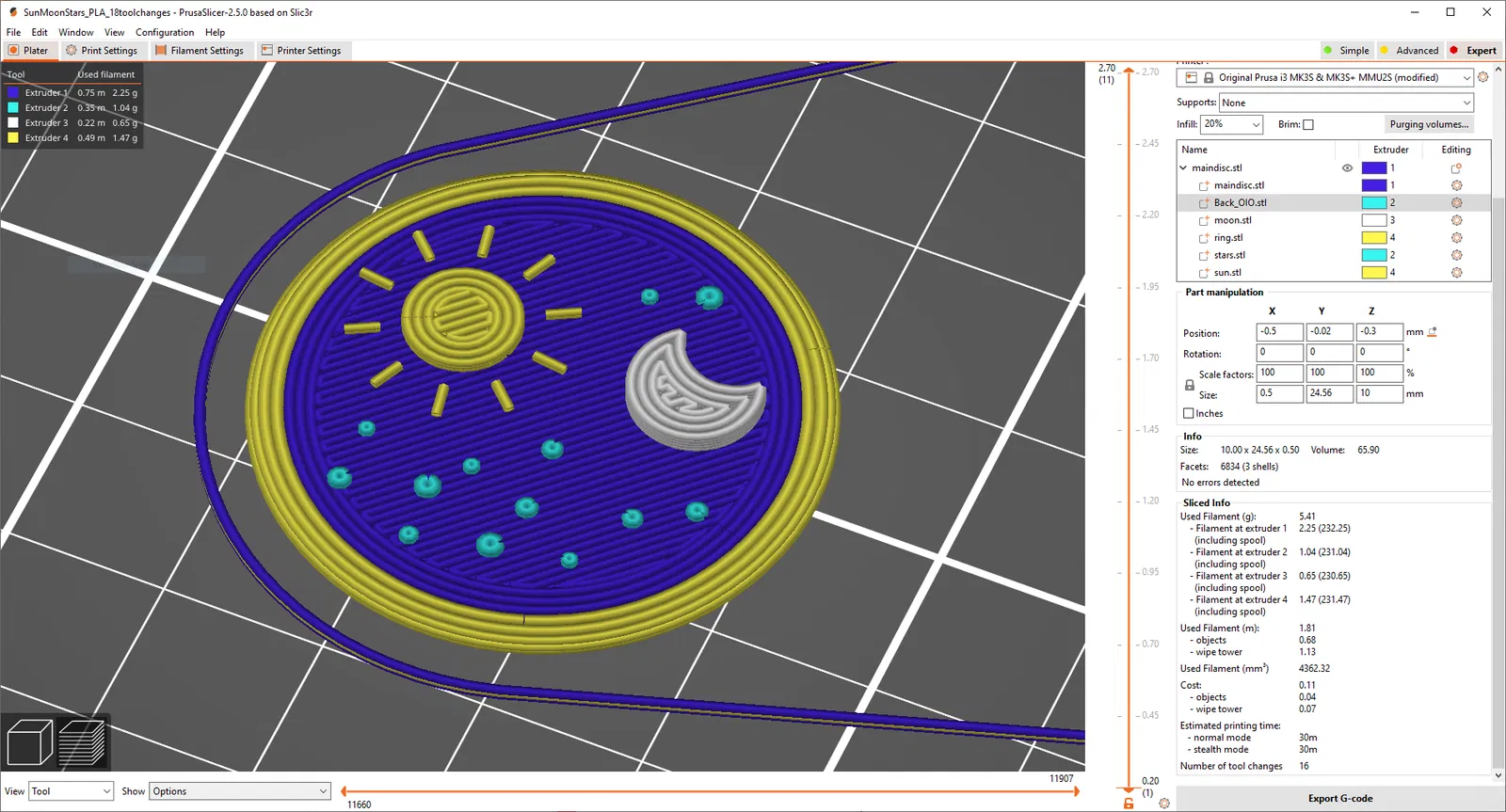Toggle visibility eye for maindisc.stl object

(x=1347, y=168)
